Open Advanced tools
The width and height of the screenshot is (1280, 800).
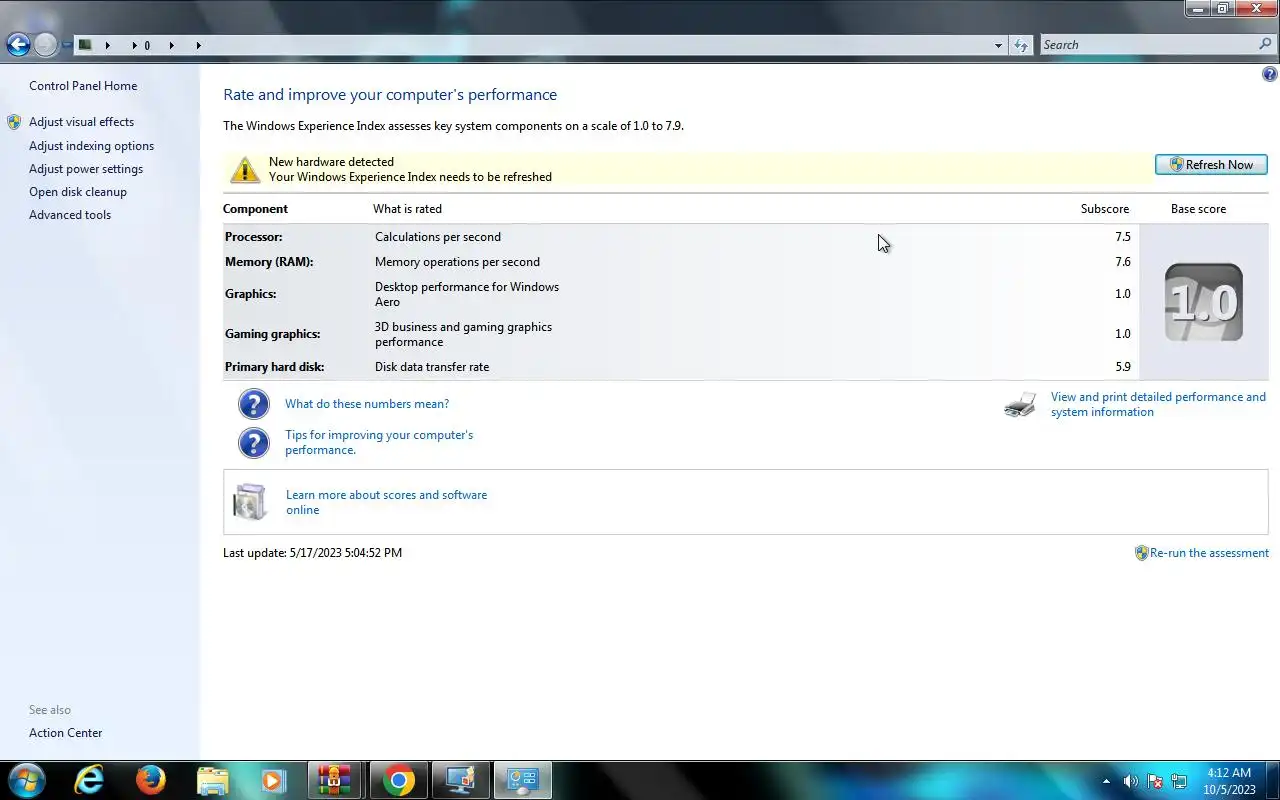tap(70, 215)
